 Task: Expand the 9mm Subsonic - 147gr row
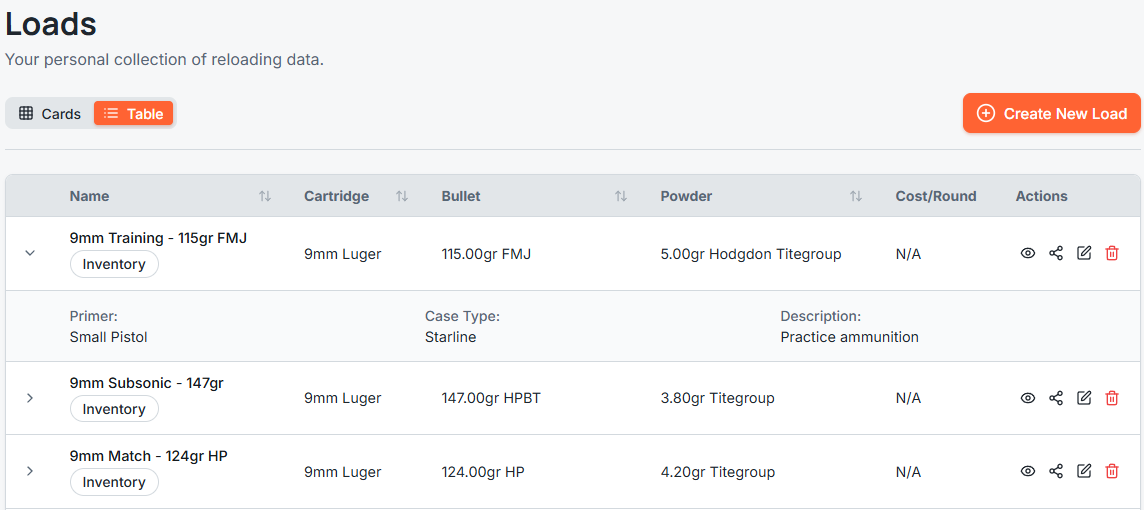[30, 398]
